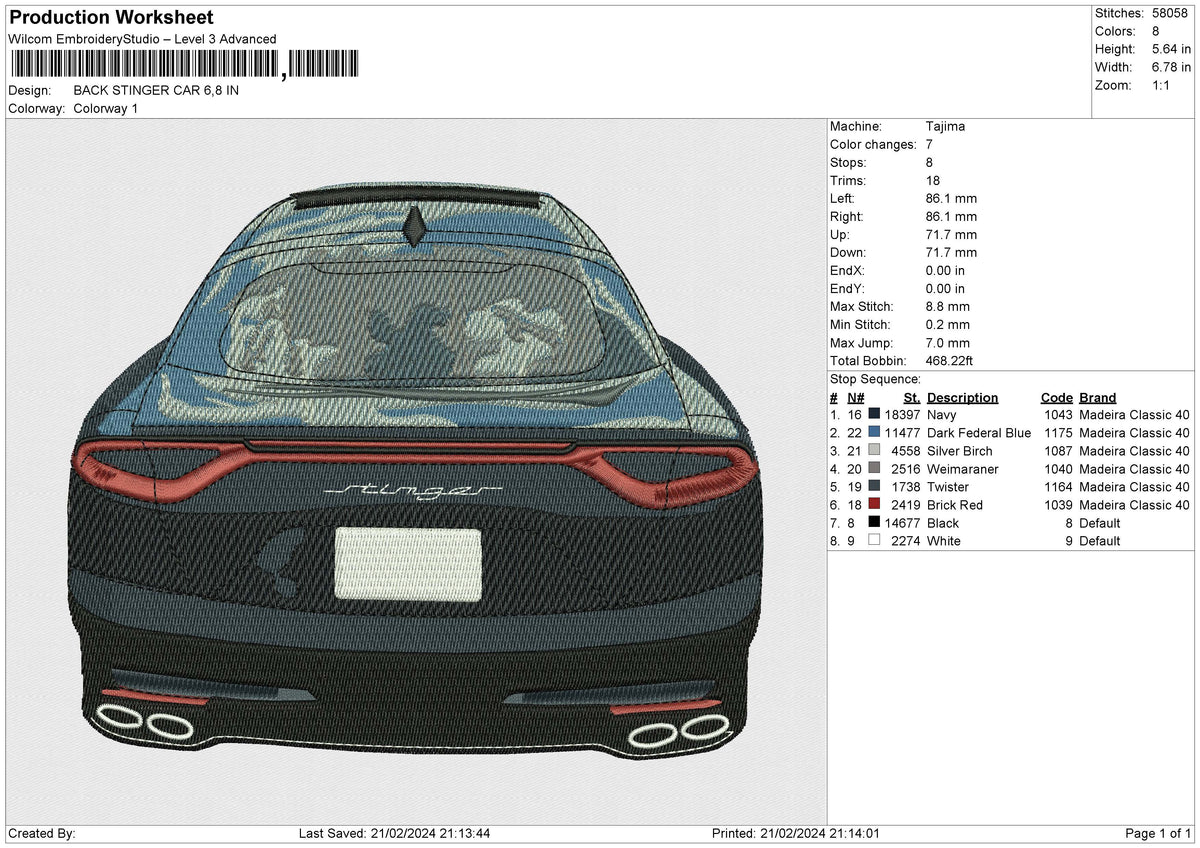Click stitch count 11477
This screenshot has width=1200, height=848.
tap(902, 432)
